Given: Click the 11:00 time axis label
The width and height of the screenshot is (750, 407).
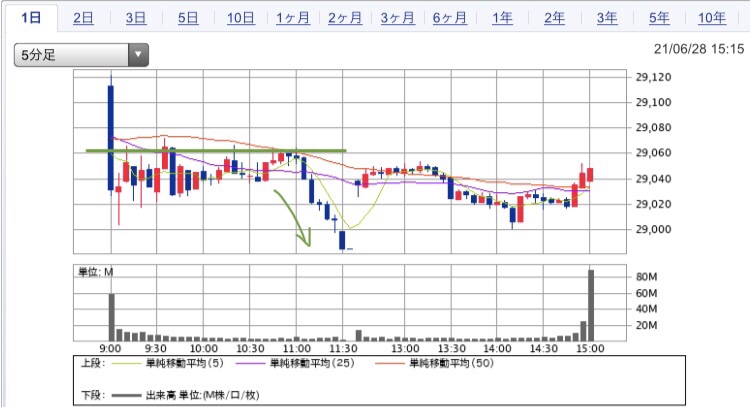Looking at the screenshot, I should coord(297,349).
